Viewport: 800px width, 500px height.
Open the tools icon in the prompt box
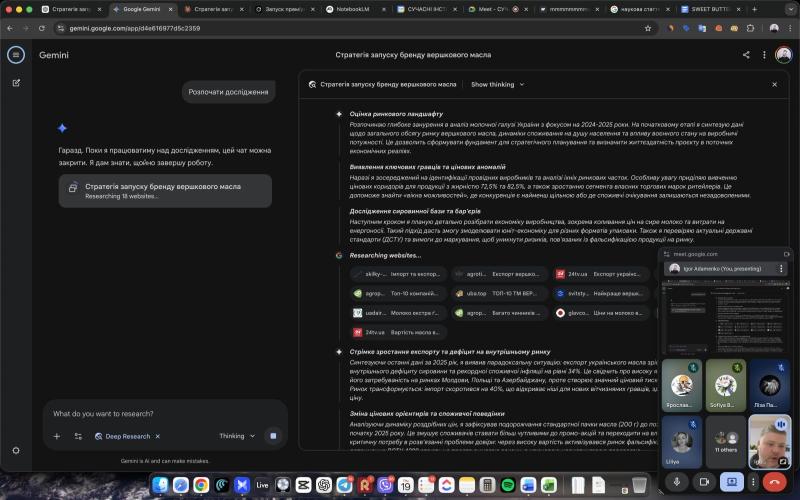78,436
